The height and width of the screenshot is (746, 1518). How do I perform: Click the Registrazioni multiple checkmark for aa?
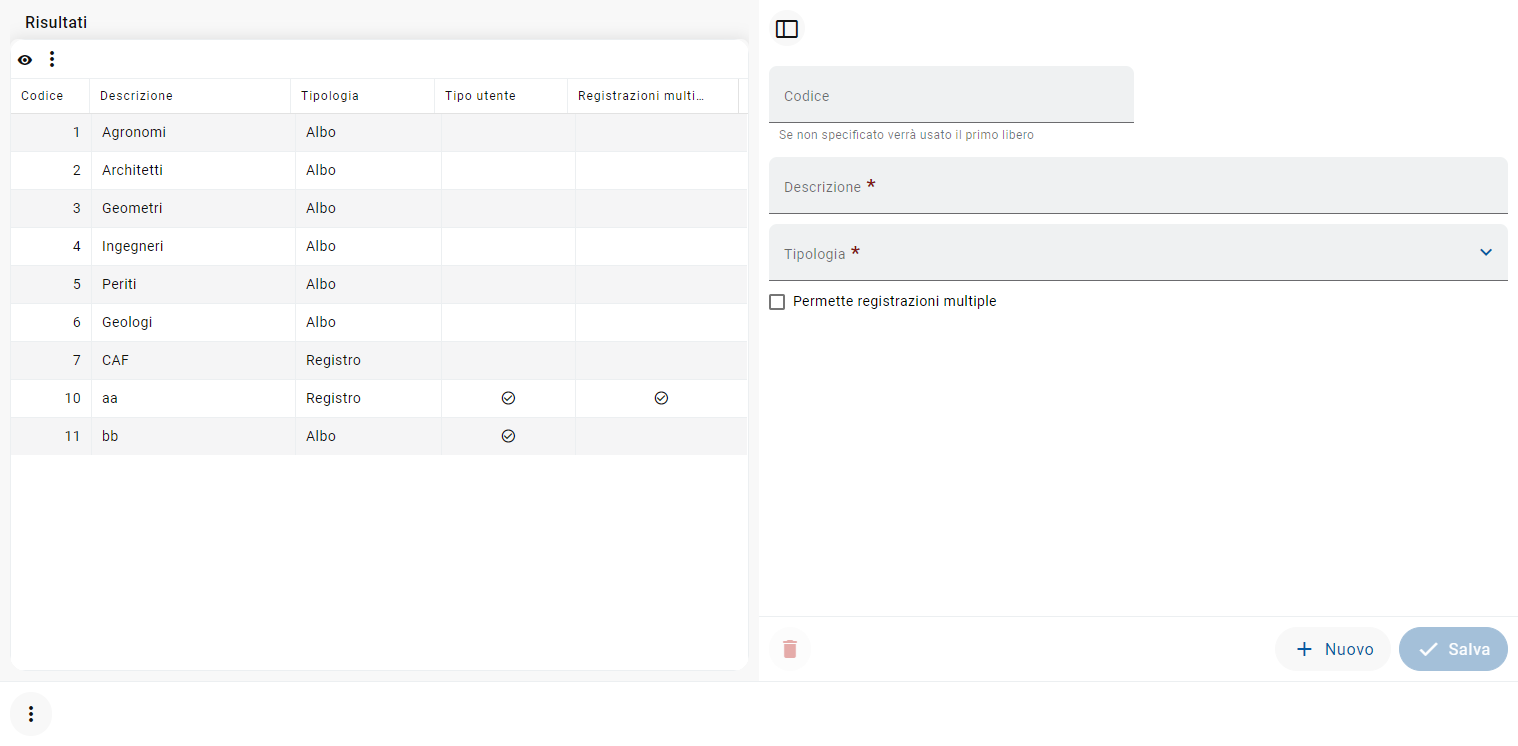(x=661, y=398)
